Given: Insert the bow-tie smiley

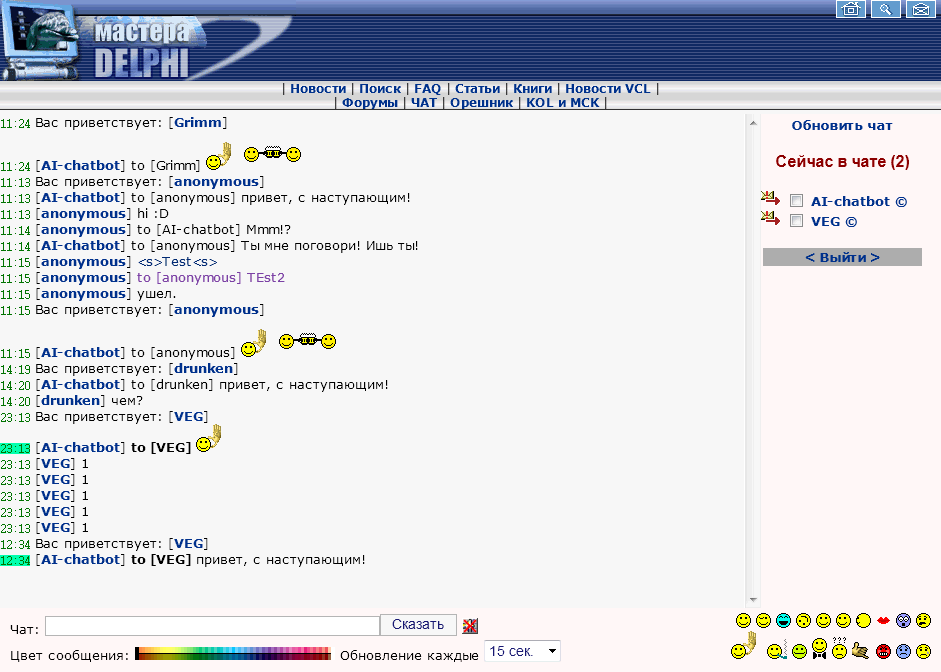Looking at the screenshot, I should (819, 650).
